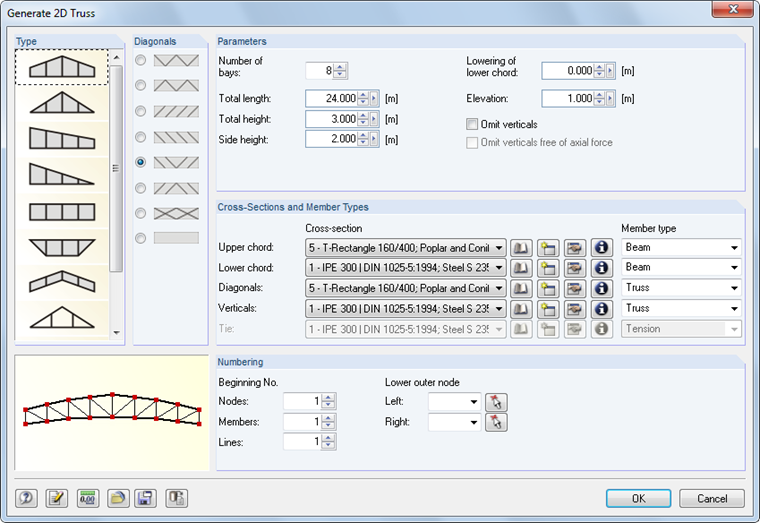Save dialog data with floppy disk icon
Screen dimensions: 760x523
tap(145, 498)
